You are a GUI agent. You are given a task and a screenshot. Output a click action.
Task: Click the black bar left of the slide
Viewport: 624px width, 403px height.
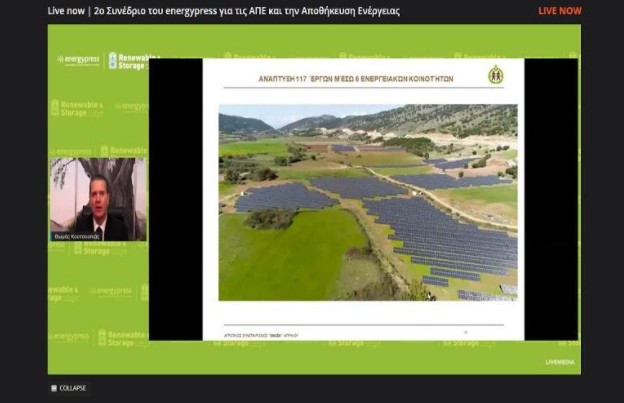pos(175,200)
